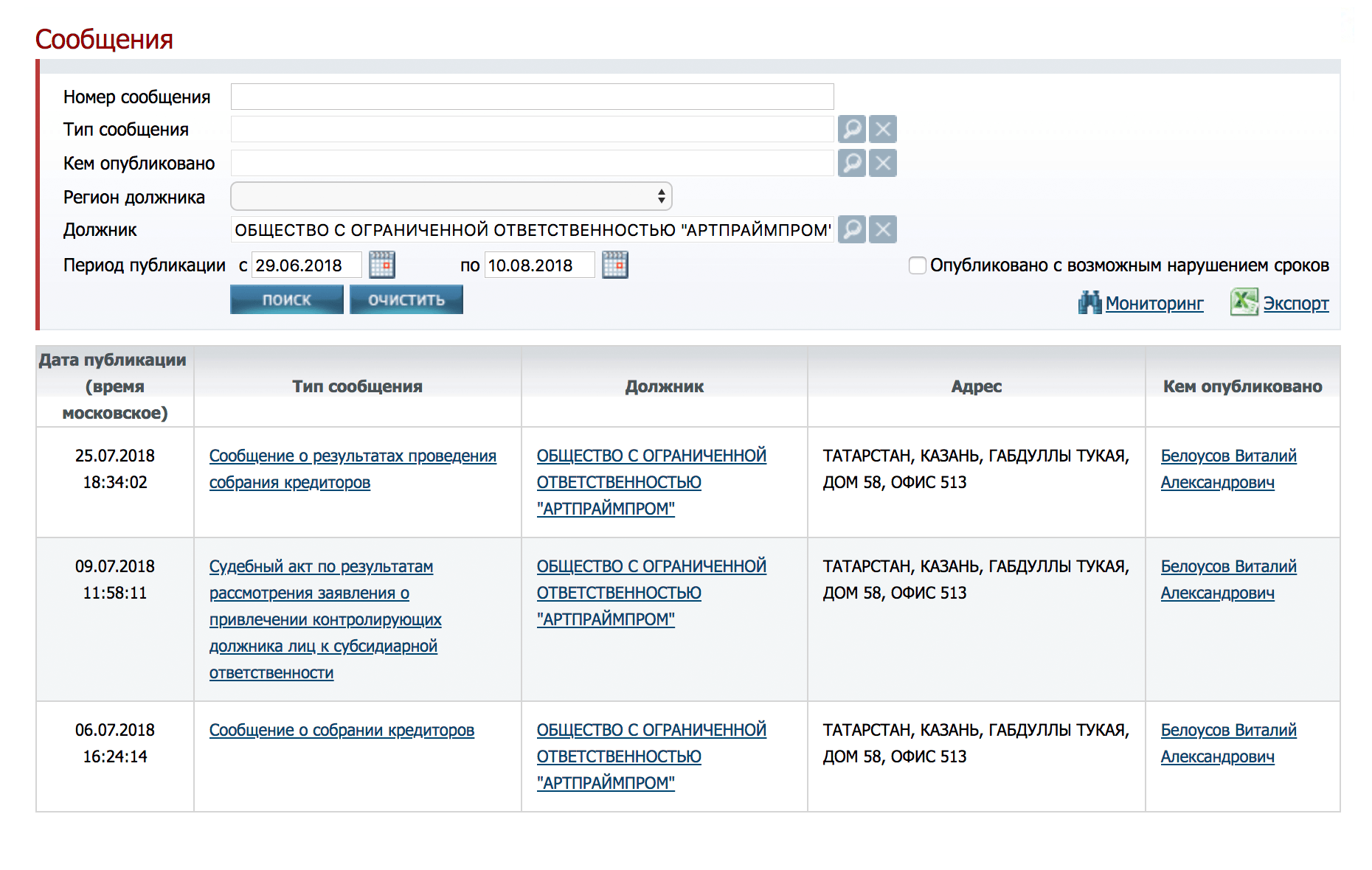Open message type lookup magnifier icon
Screen dimensions: 1372x870
(x=851, y=129)
